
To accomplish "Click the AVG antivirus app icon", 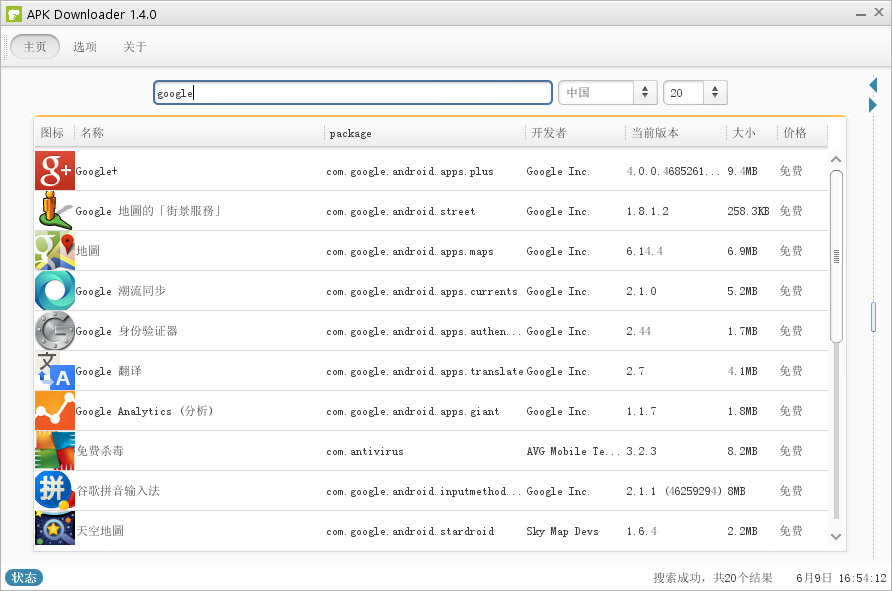I will pos(55,451).
